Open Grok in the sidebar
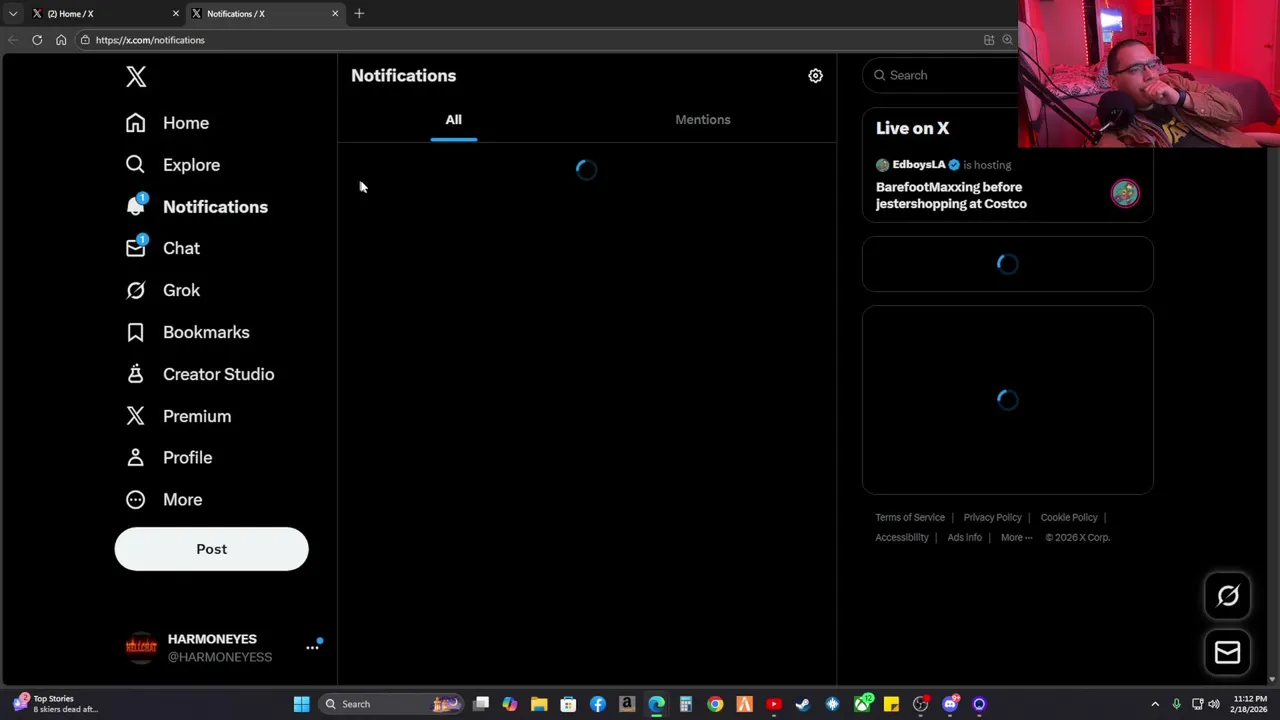 [162, 290]
